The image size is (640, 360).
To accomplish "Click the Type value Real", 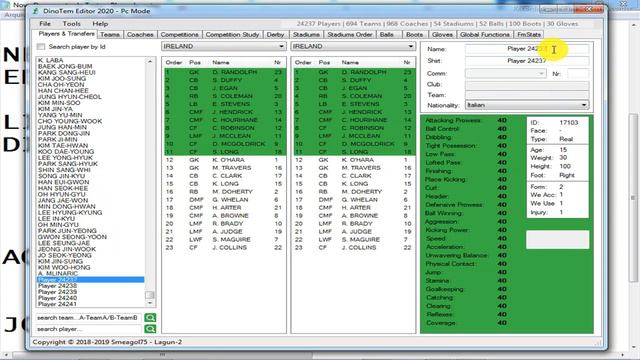I will (566, 139).
